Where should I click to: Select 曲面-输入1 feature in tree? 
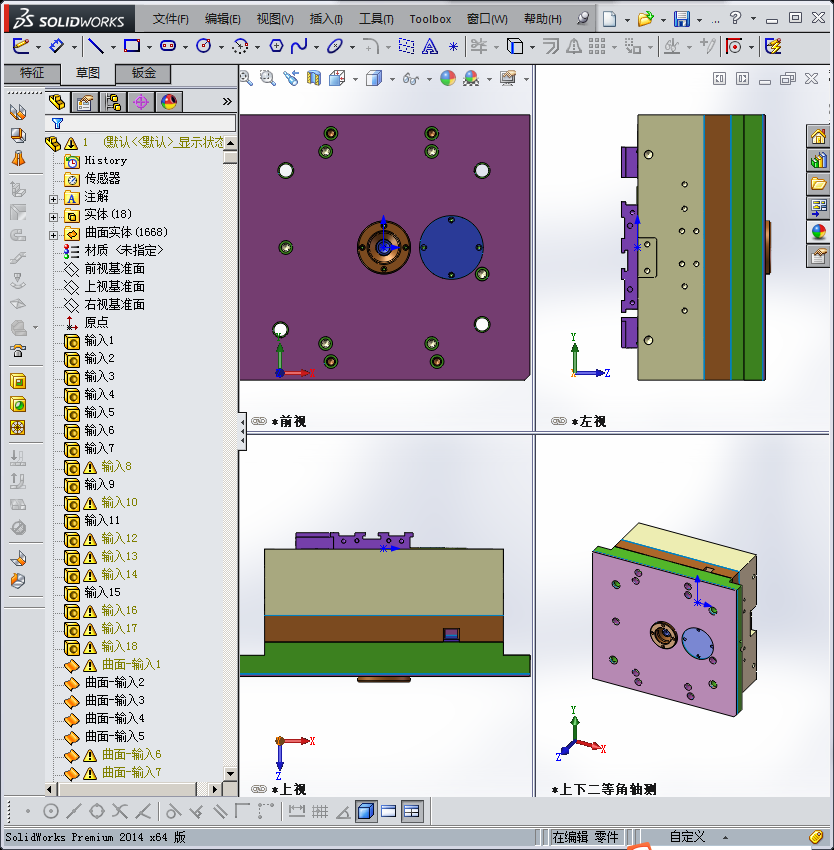(131, 664)
